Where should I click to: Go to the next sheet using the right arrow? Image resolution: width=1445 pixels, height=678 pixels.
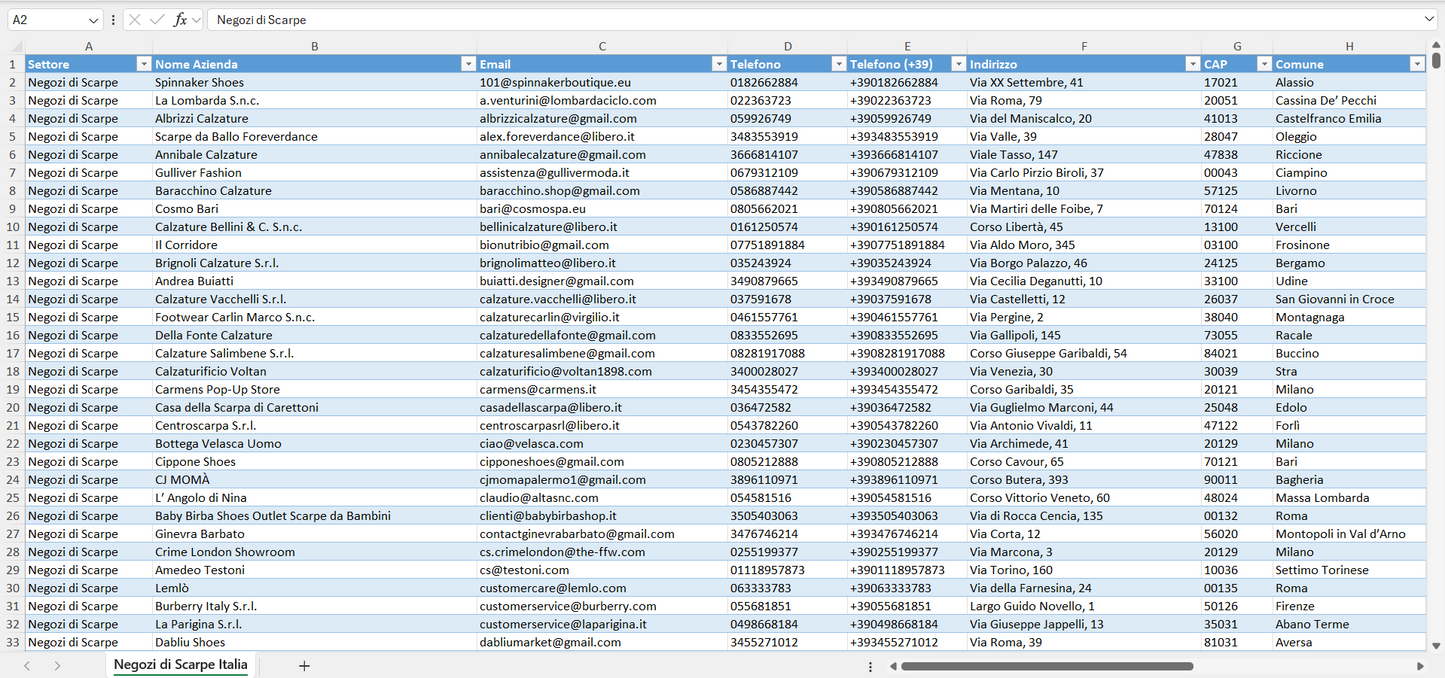tap(57, 666)
